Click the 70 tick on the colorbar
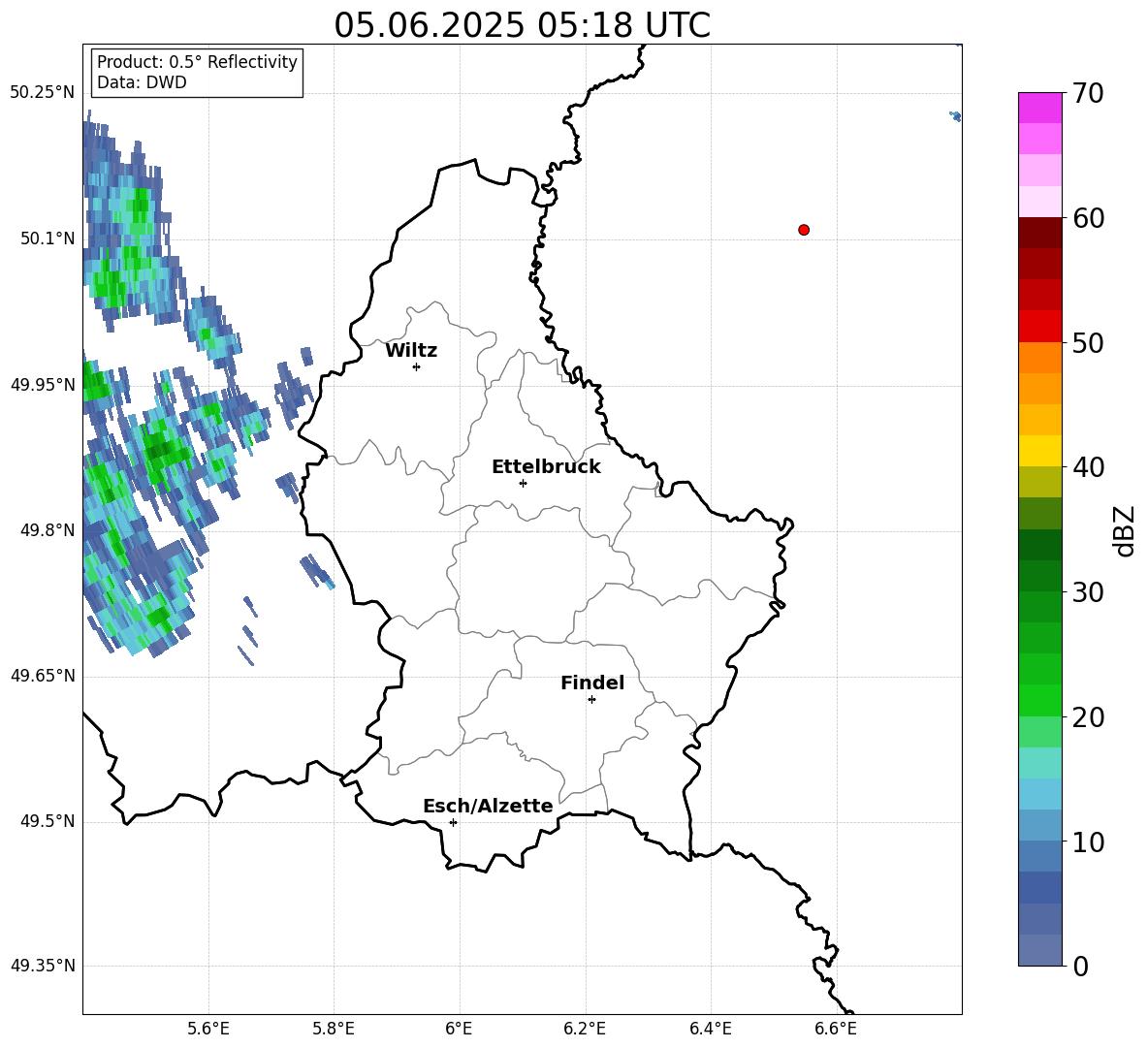The height and width of the screenshot is (1048, 1148). click(1087, 93)
